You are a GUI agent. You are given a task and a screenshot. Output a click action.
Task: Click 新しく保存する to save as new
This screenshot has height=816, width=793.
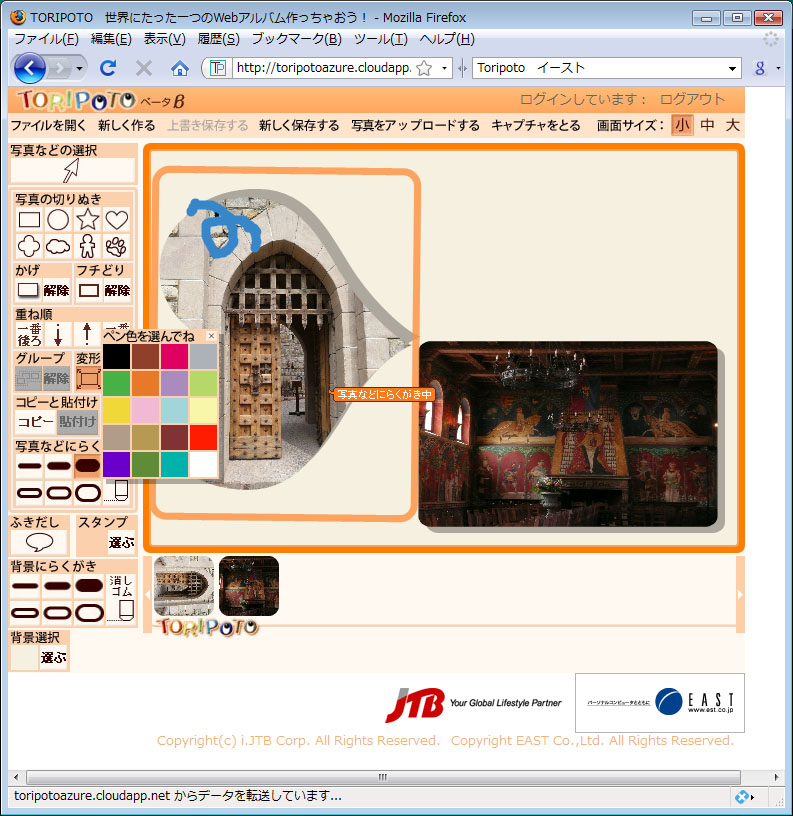pos(299,125)
